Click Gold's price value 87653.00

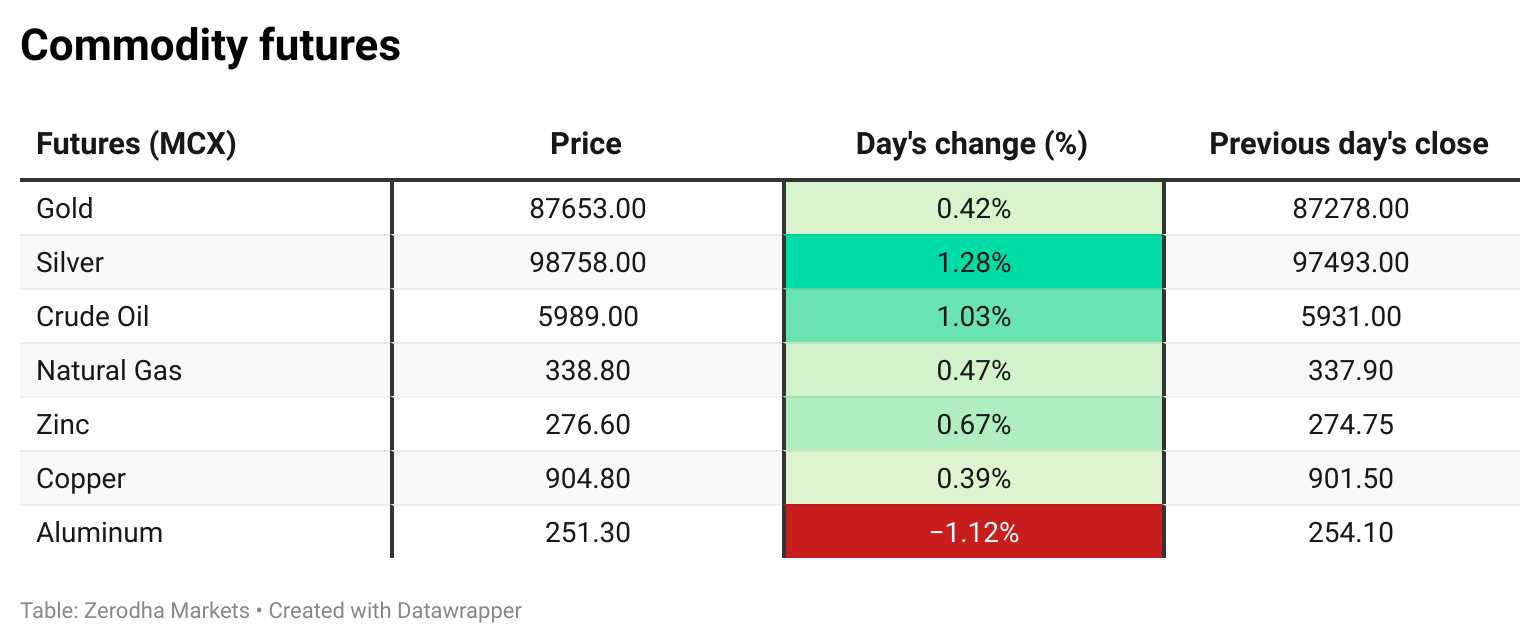[588, 209]
